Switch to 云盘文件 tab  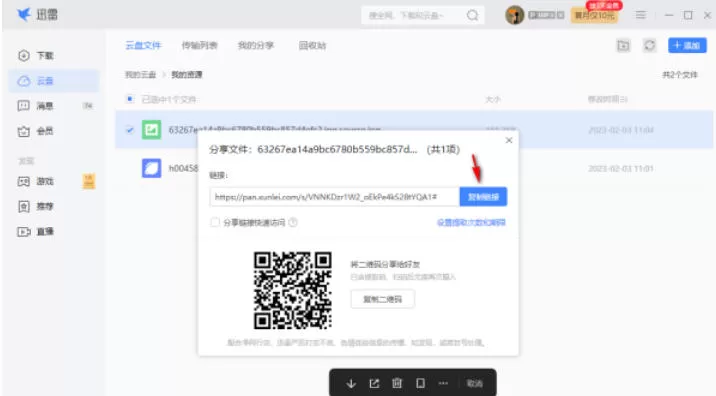pos(143,45)
